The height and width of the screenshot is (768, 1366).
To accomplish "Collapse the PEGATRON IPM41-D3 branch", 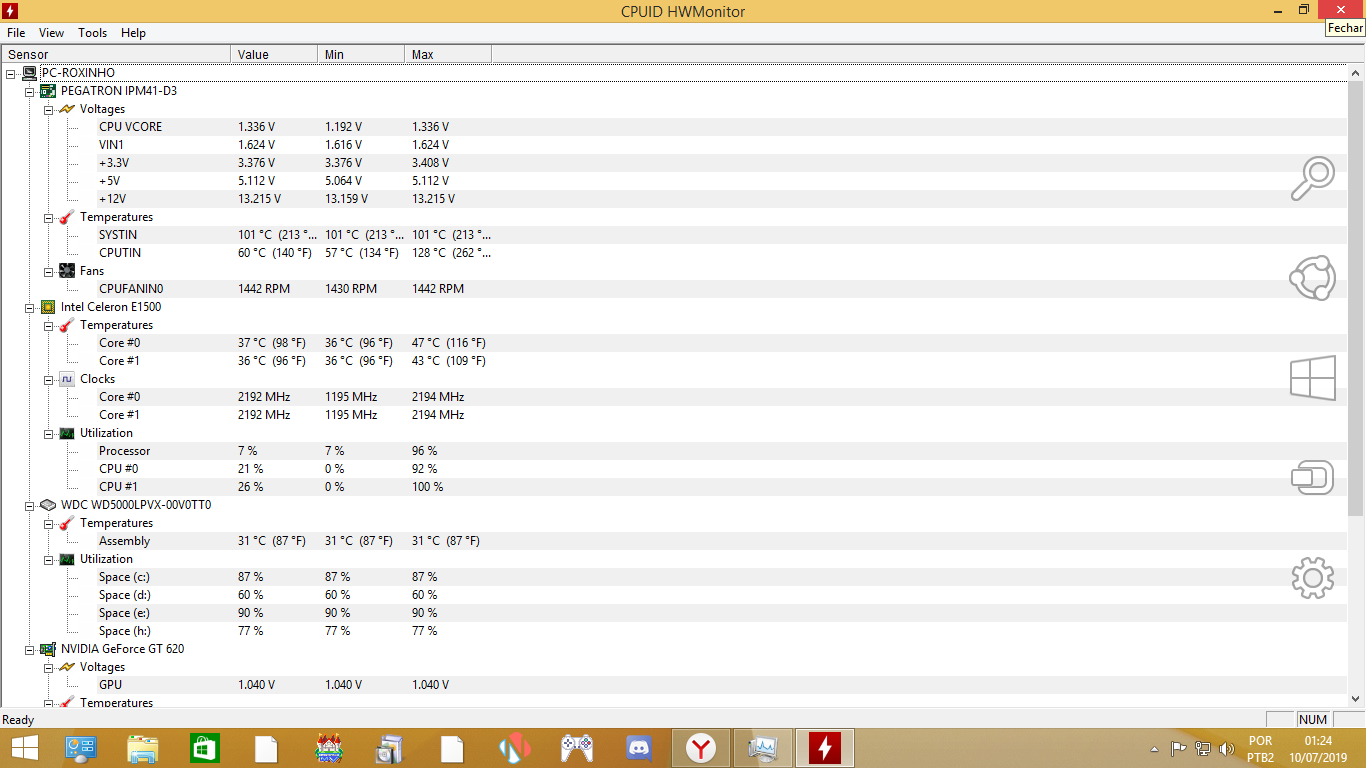I will click(x=30, y=91).
